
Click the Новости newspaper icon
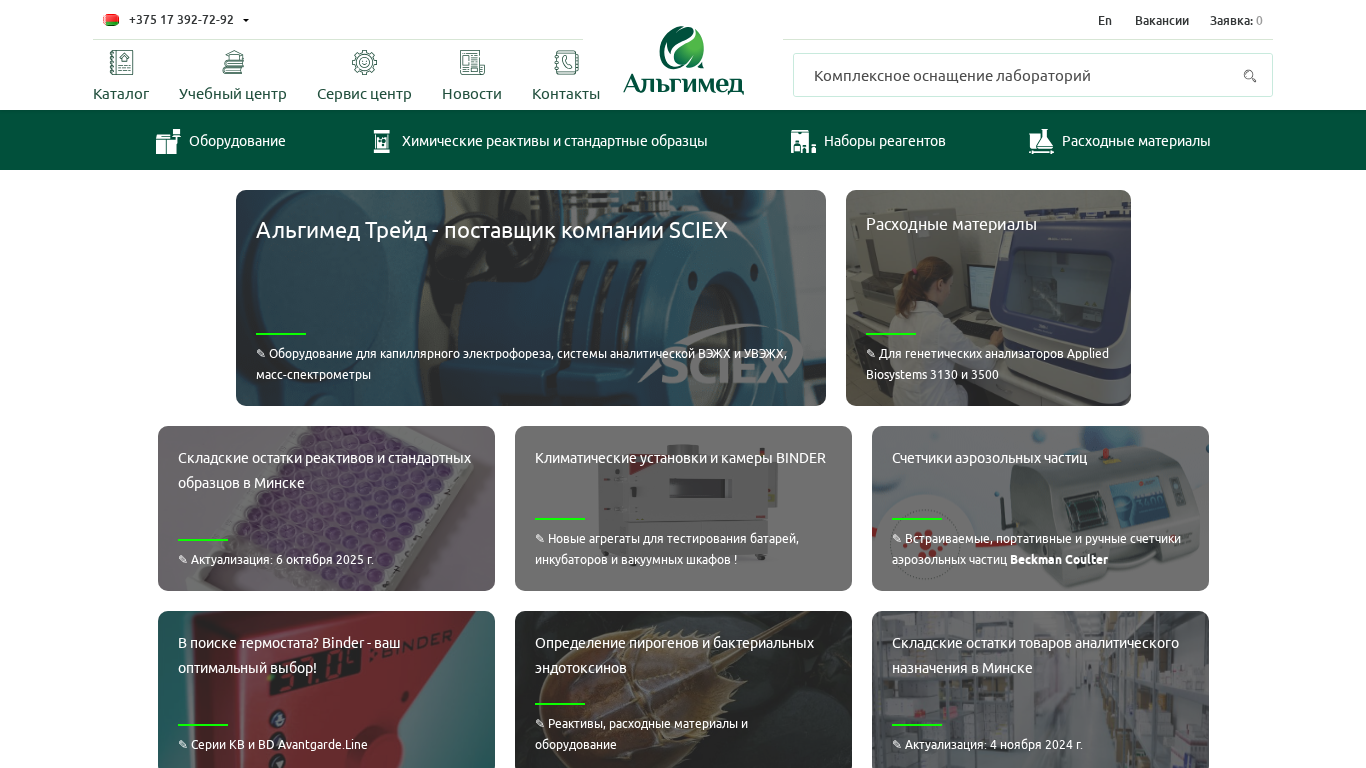click(472, 63)
